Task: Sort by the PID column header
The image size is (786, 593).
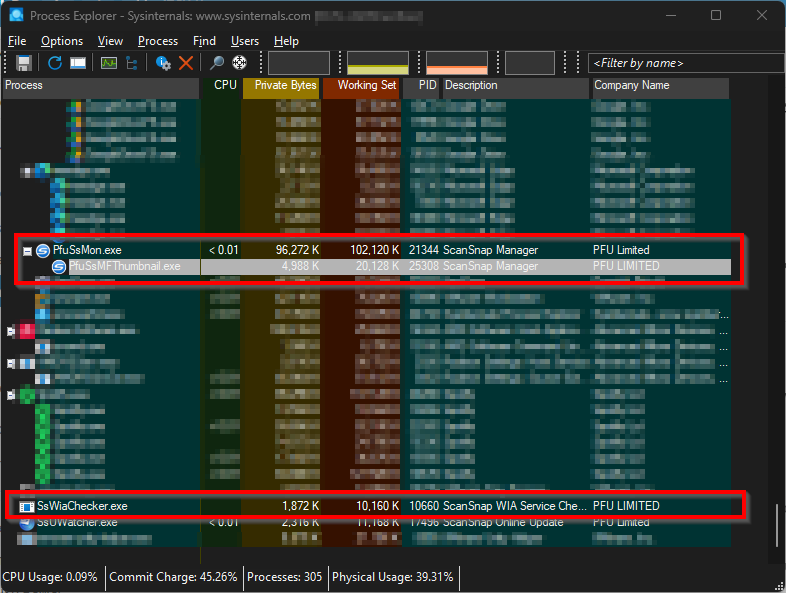Action: tap(421, 86)
